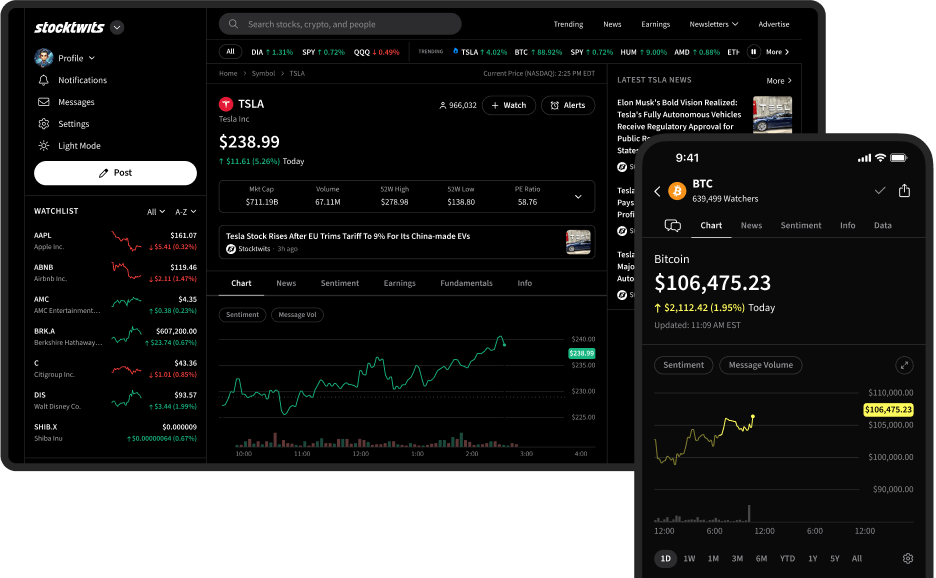Open message threads via the chat bubbles icon

click(x=670, y=225)
